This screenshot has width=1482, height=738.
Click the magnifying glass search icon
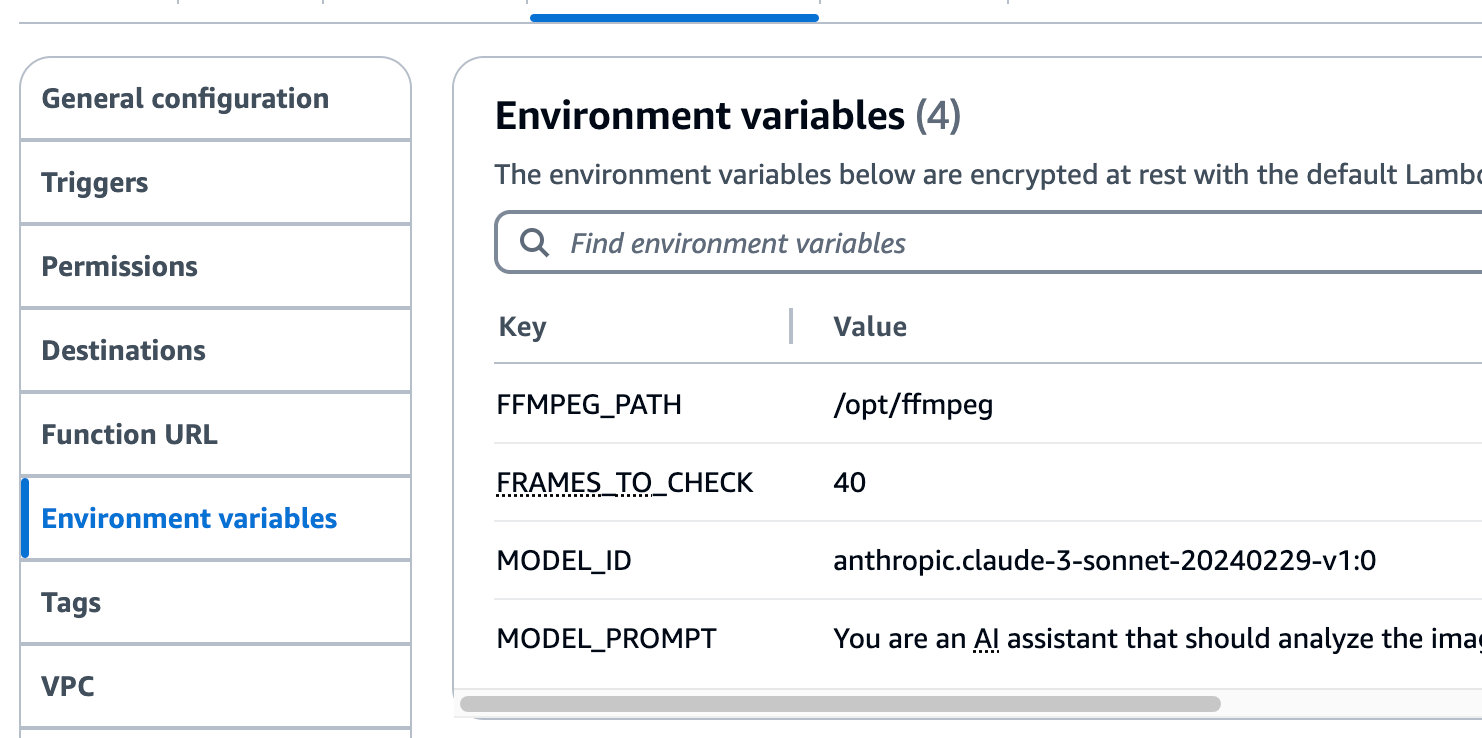click(535, 243)
